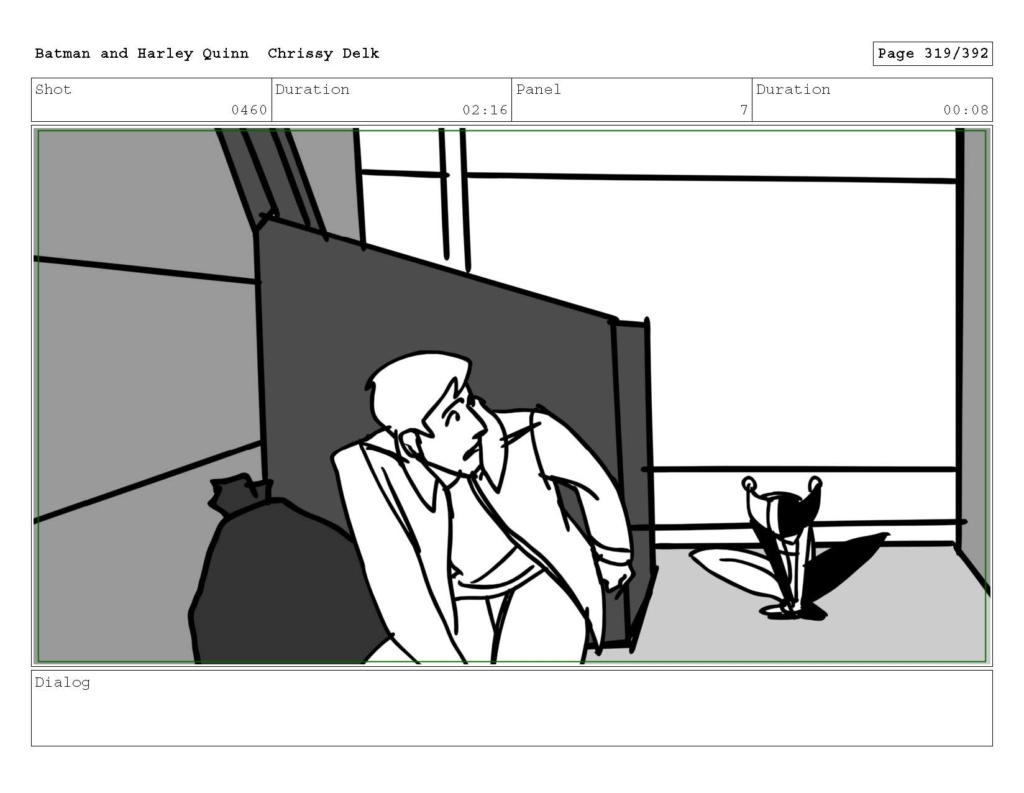The width and height of the screenshot is (1024, 793).
Task: Click the 'Shot' field label
Action: point(53,89)
